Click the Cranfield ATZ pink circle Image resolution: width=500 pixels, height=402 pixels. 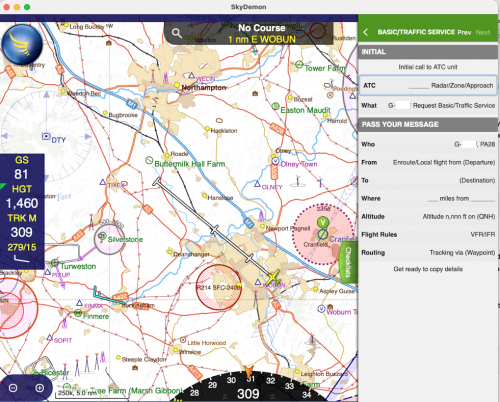pyautogui.click(x=322, y=234)
